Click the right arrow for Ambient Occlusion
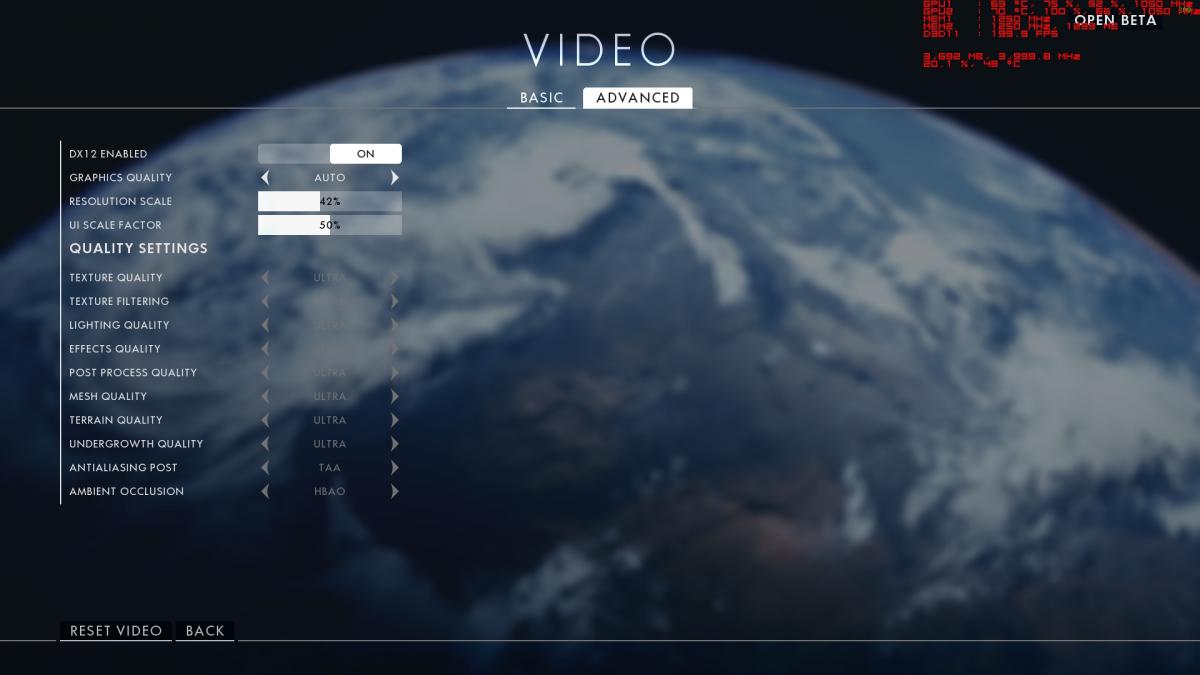 click(x=395, y=491)
